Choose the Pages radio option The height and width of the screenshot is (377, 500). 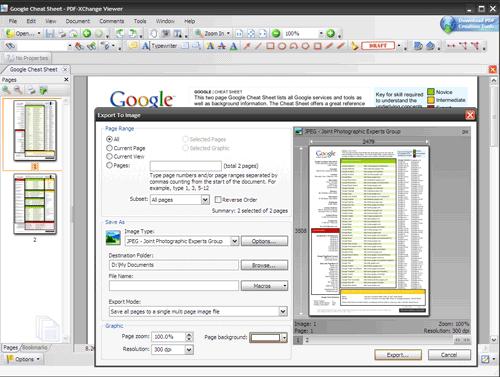coord(109,165)
